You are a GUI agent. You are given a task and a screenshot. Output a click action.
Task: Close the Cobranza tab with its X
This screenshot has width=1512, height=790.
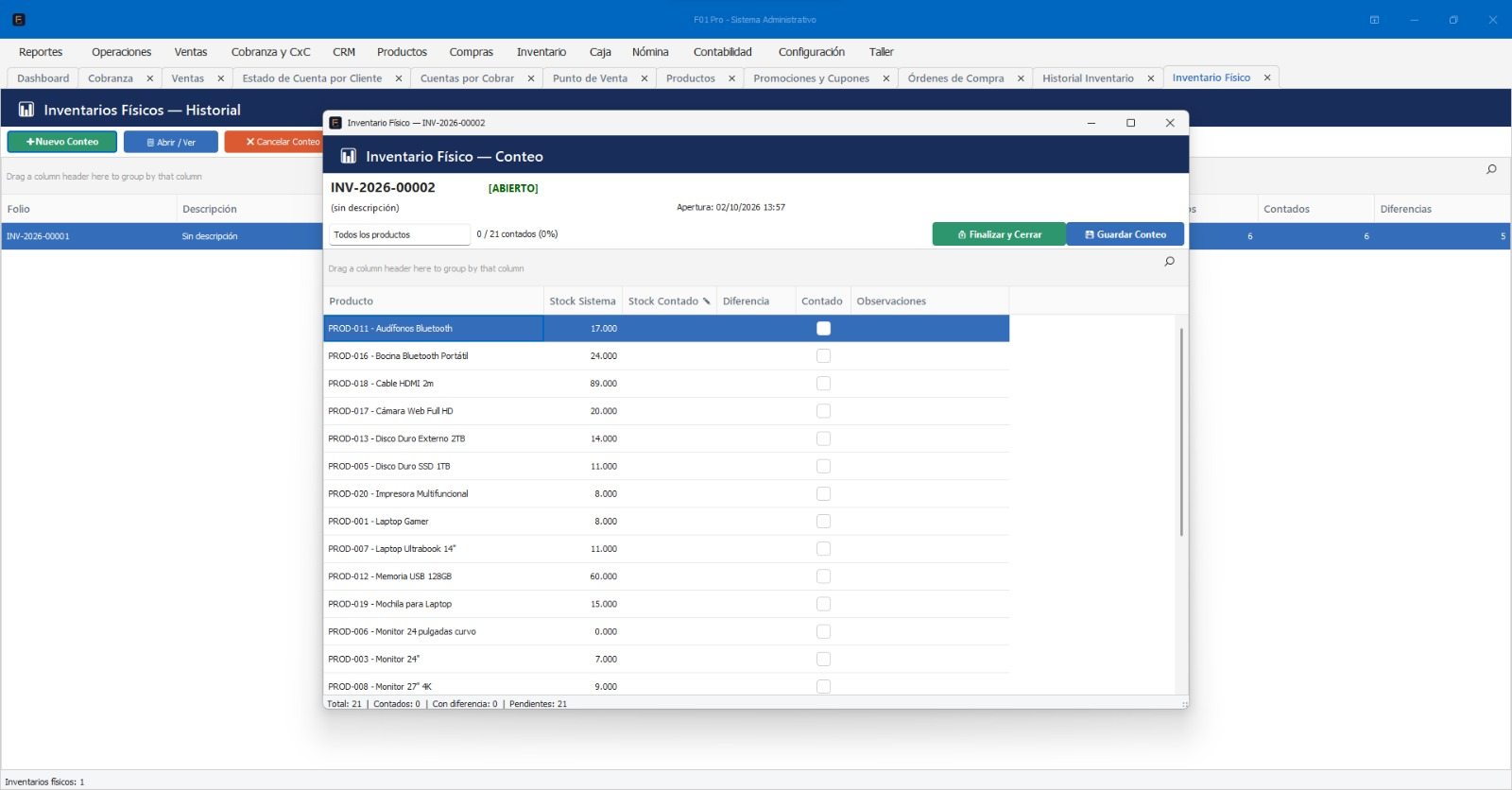tap(149, 78)
